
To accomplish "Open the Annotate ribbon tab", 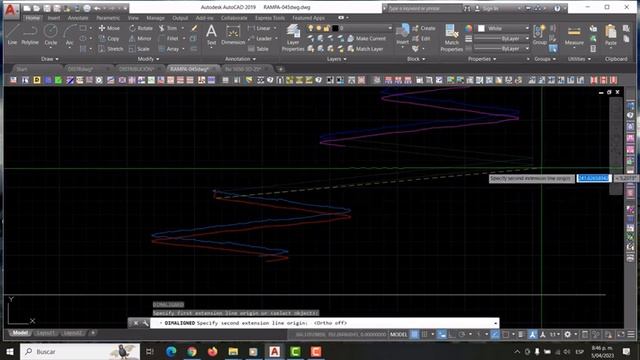I will [x=78, y=18].
